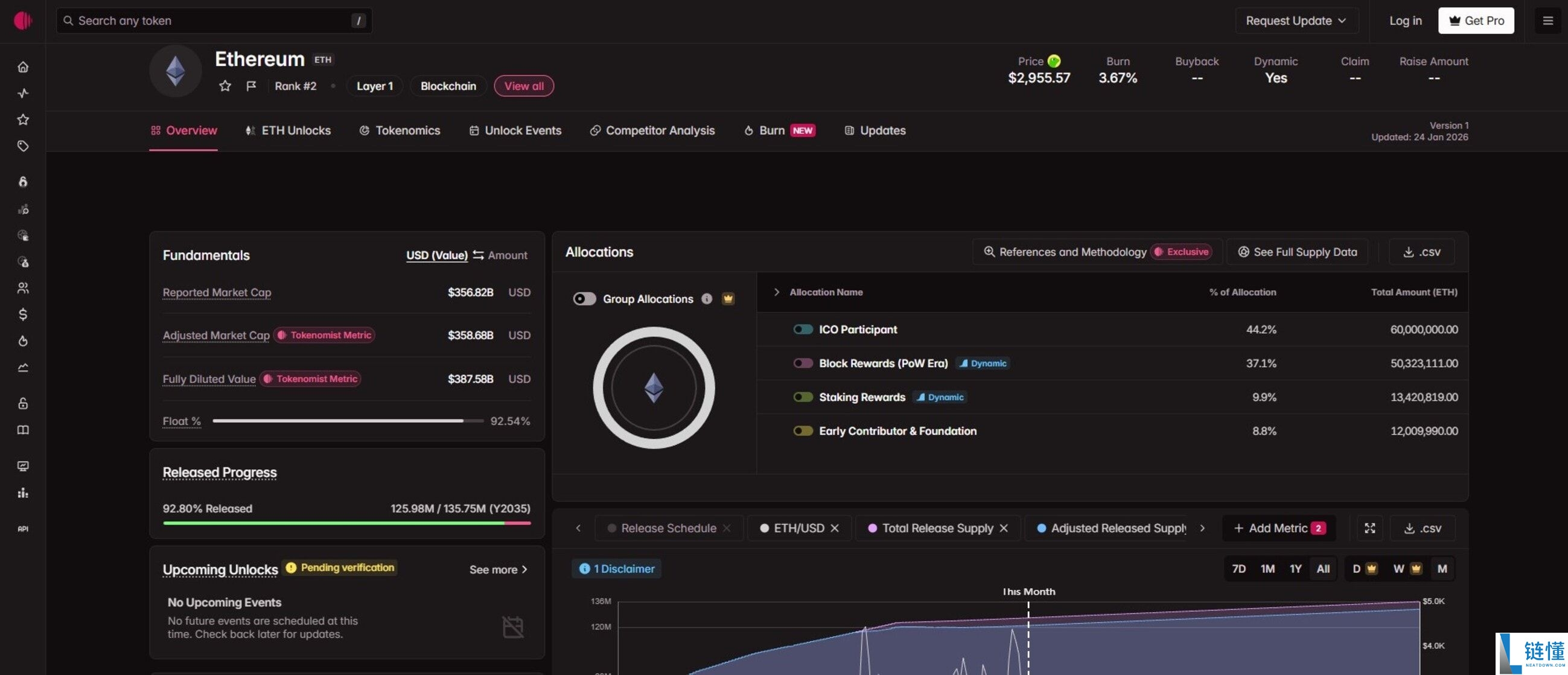The image size is (1568, 675).
Task: Click the activity pulse icon in the sidebar
Action: click(x=22, y=93)
